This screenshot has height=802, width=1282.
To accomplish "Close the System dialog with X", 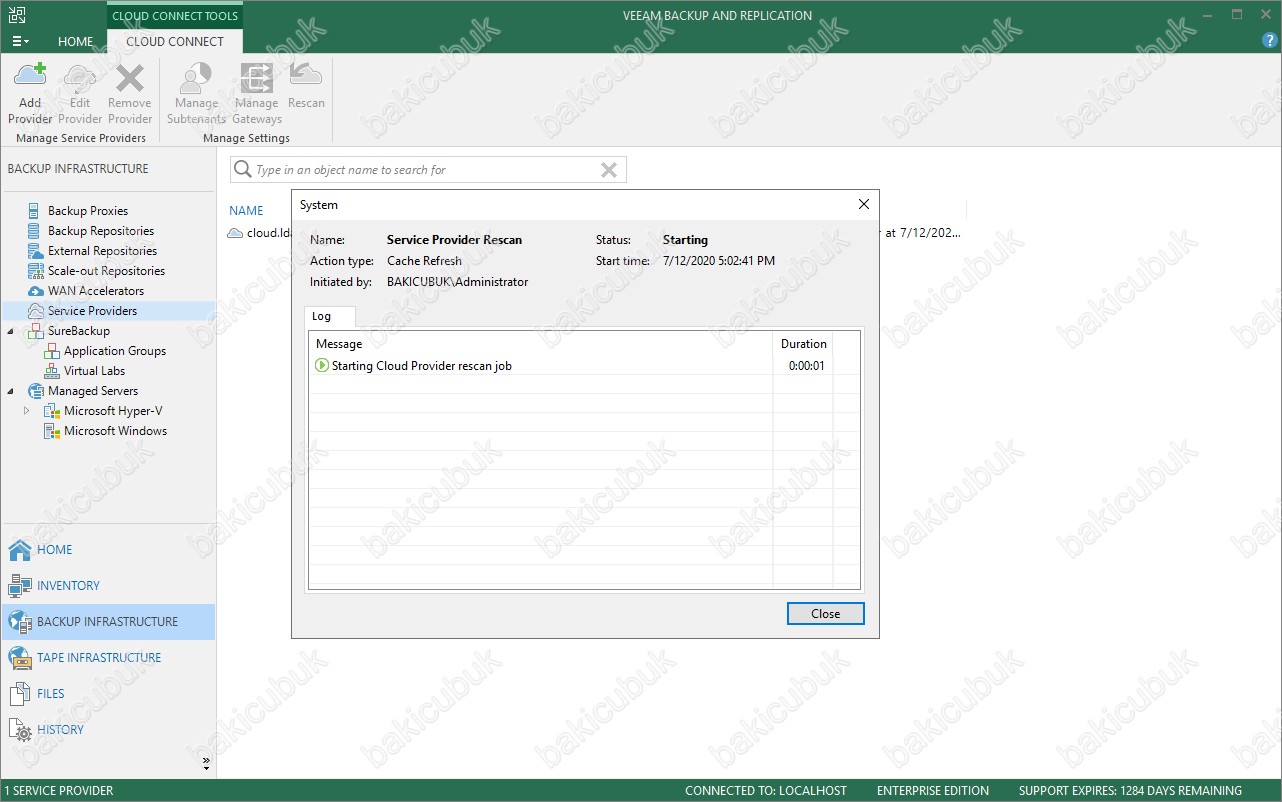I will point(864,205).
